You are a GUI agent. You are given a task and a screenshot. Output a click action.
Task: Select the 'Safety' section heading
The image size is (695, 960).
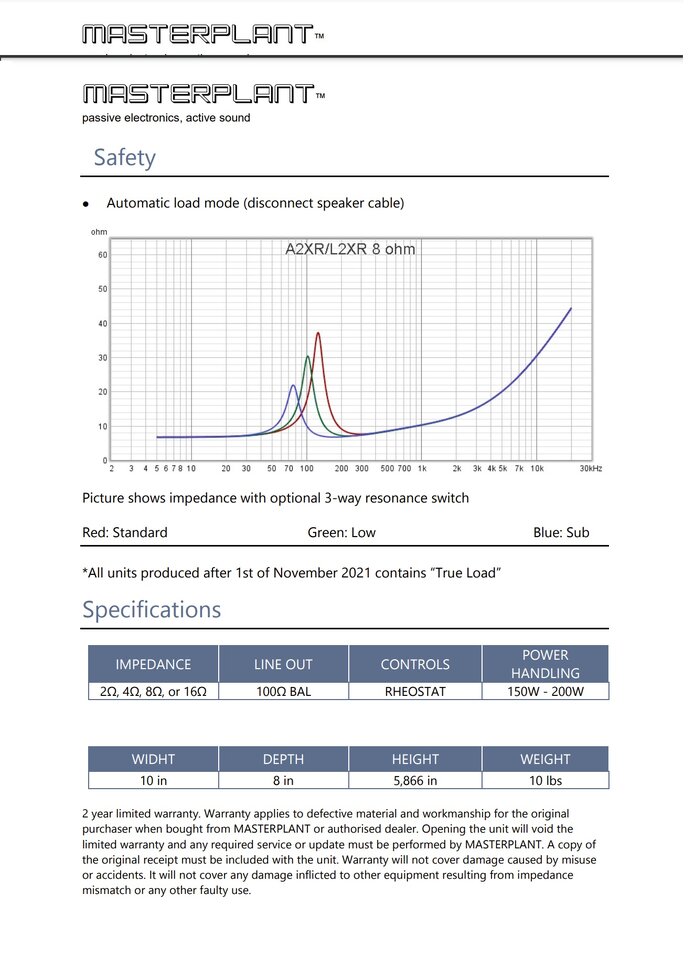click(124, 157)
